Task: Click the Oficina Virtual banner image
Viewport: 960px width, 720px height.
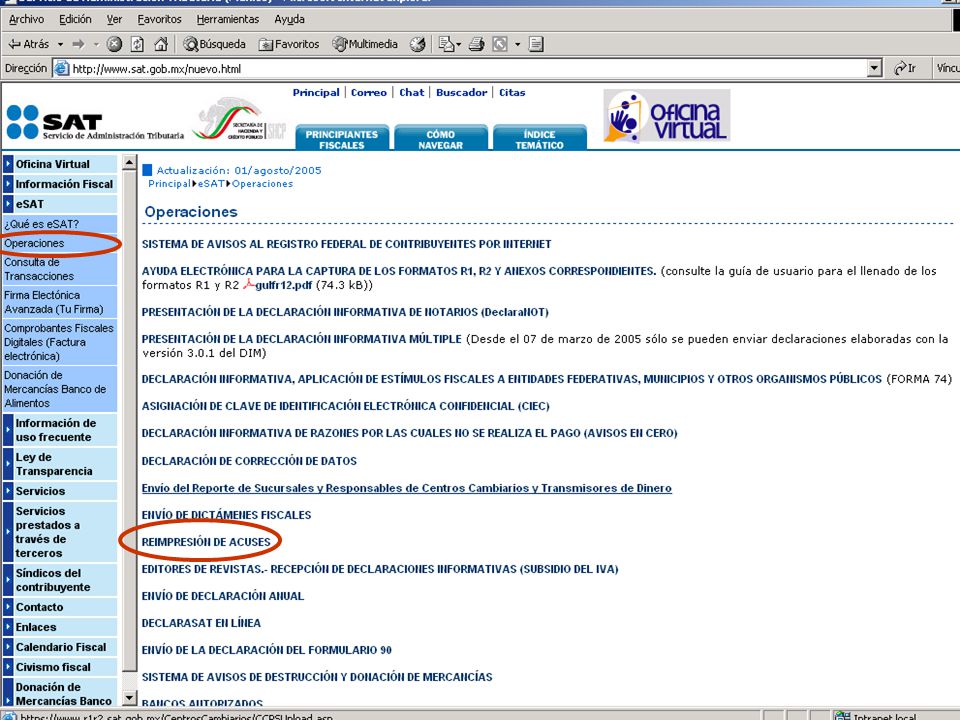Action: (667, 116)
